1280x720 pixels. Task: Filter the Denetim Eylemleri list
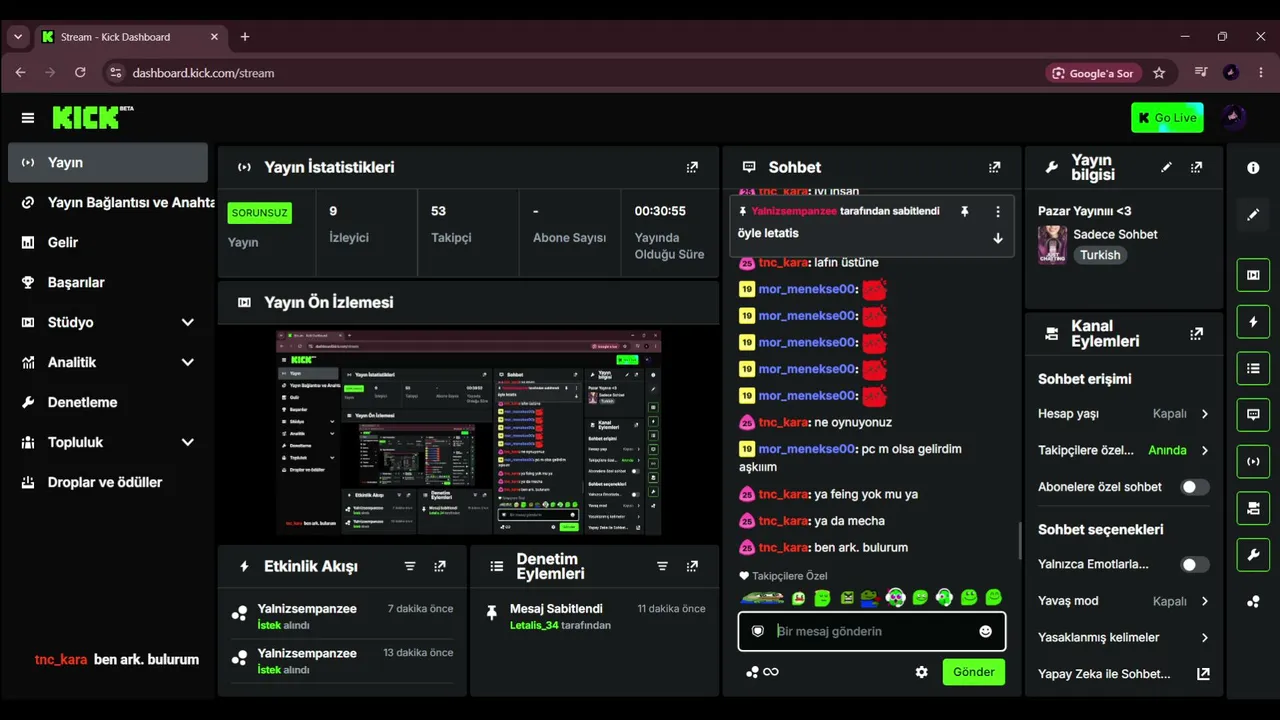click(662, 566)
